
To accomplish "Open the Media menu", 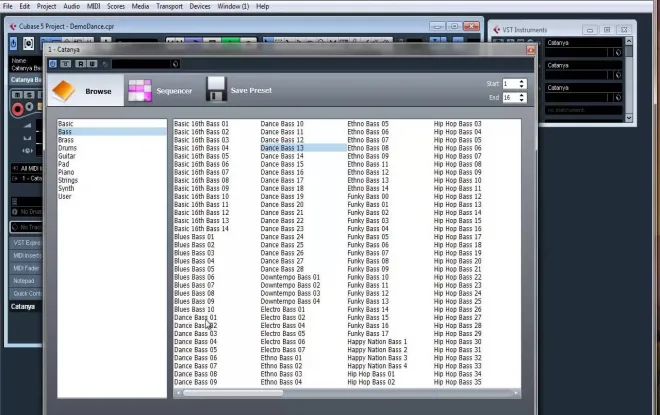I will pos(140,6).
